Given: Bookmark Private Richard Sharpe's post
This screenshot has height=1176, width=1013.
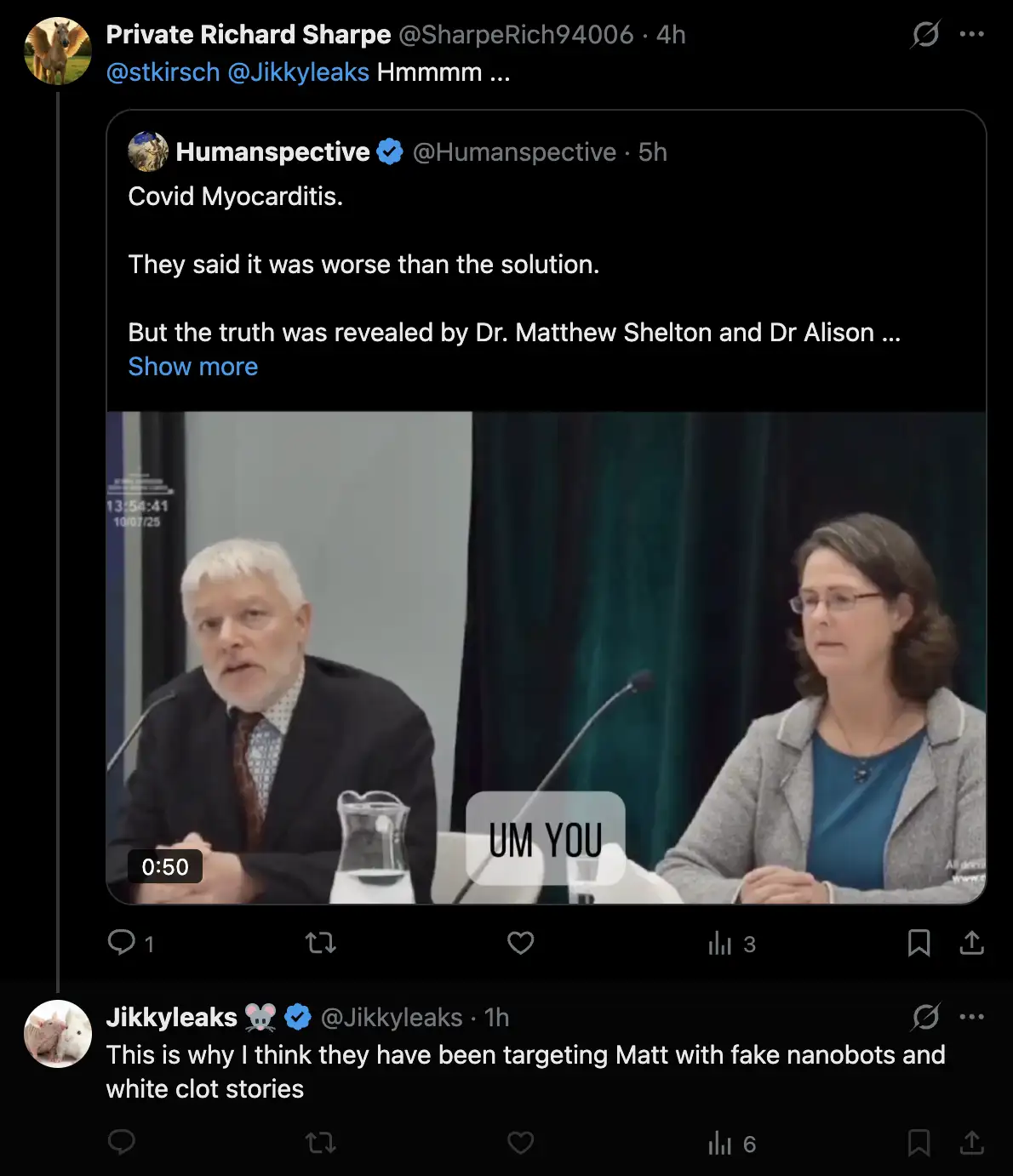Looking at the screenshot, I should click(919, 943).
